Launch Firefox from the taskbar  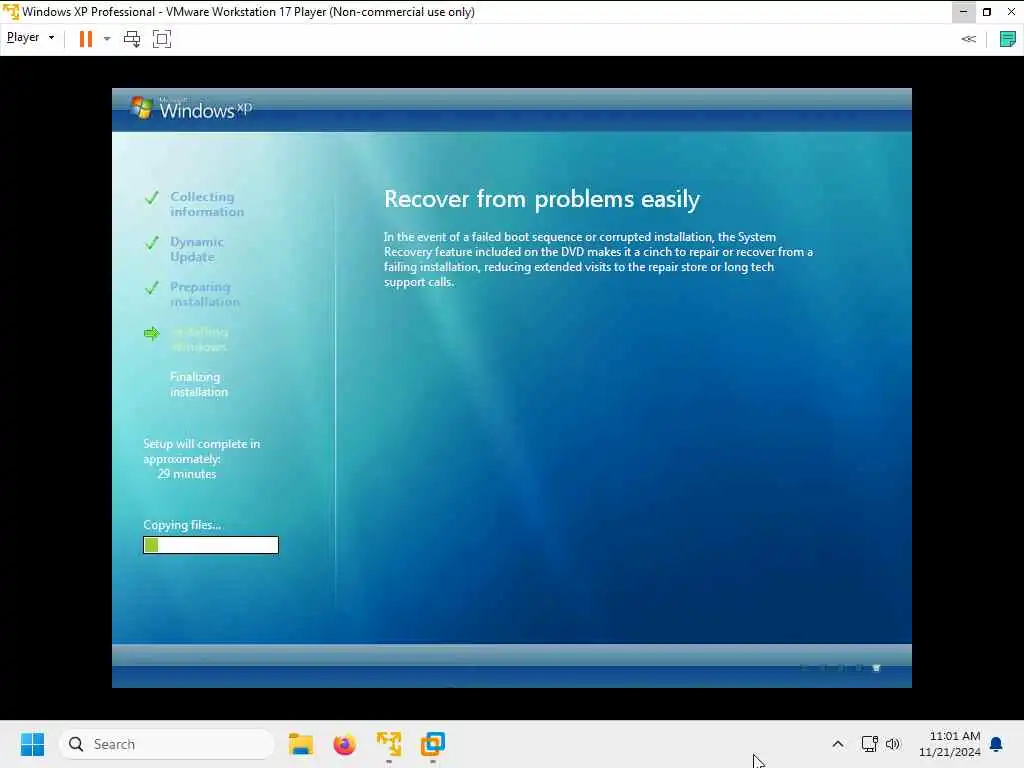pyautogui.click(x=344, y=744)
